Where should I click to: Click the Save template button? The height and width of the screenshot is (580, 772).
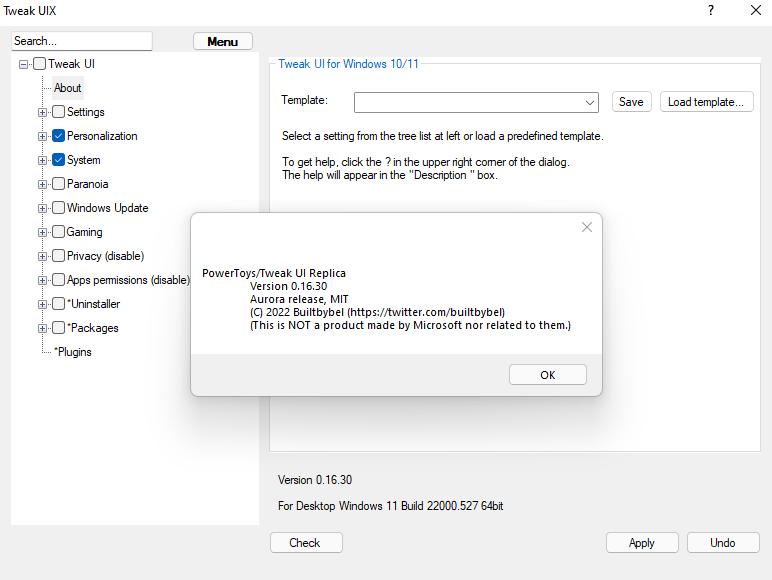click(x=631, y=102)
